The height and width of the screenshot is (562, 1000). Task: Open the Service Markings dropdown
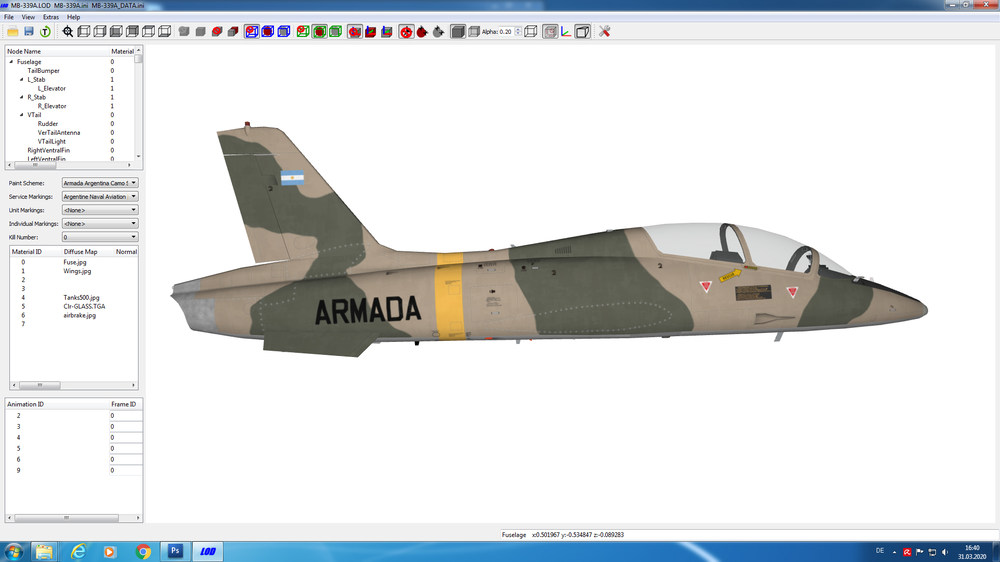pos(100,196)
